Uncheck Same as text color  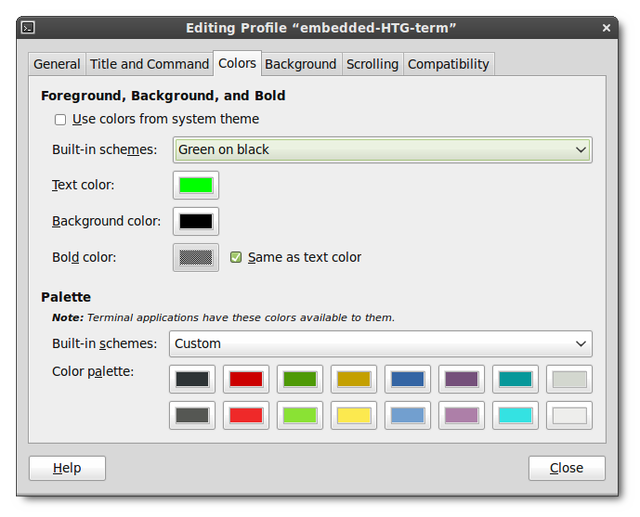pos(236,257)
